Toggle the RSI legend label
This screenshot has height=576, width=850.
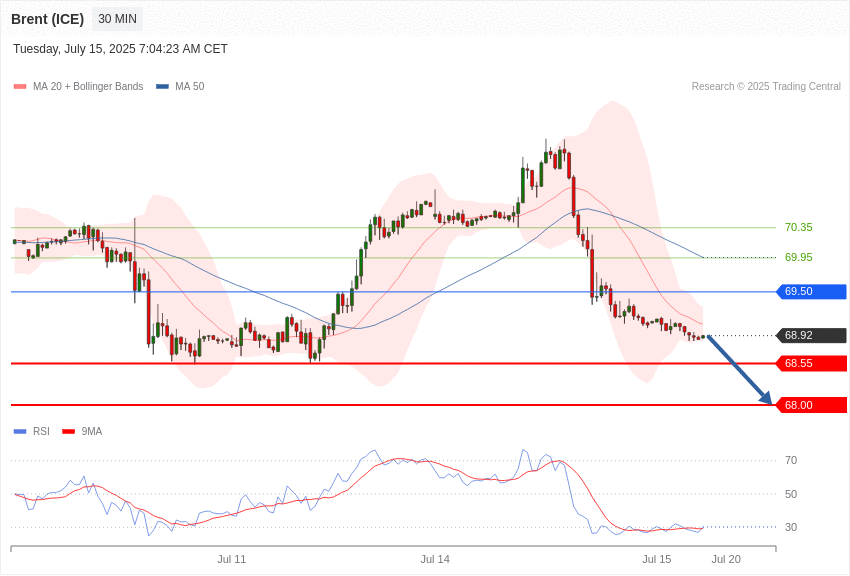point(41,432)
